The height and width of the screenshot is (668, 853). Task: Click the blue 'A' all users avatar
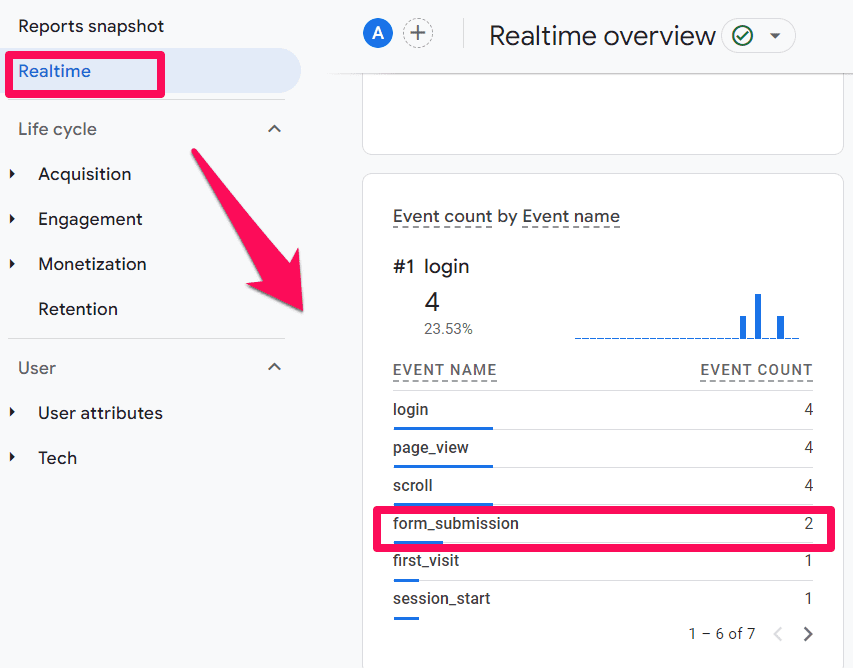point(377,34)
